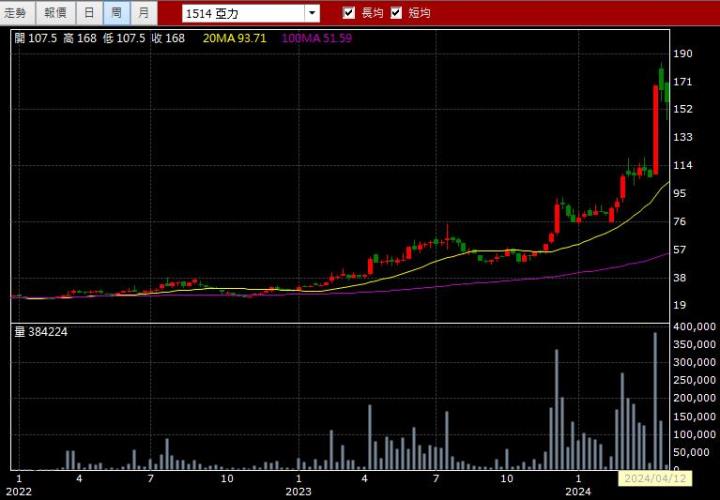Click the 2022 year marker on time axis

[x=20, y=491]
